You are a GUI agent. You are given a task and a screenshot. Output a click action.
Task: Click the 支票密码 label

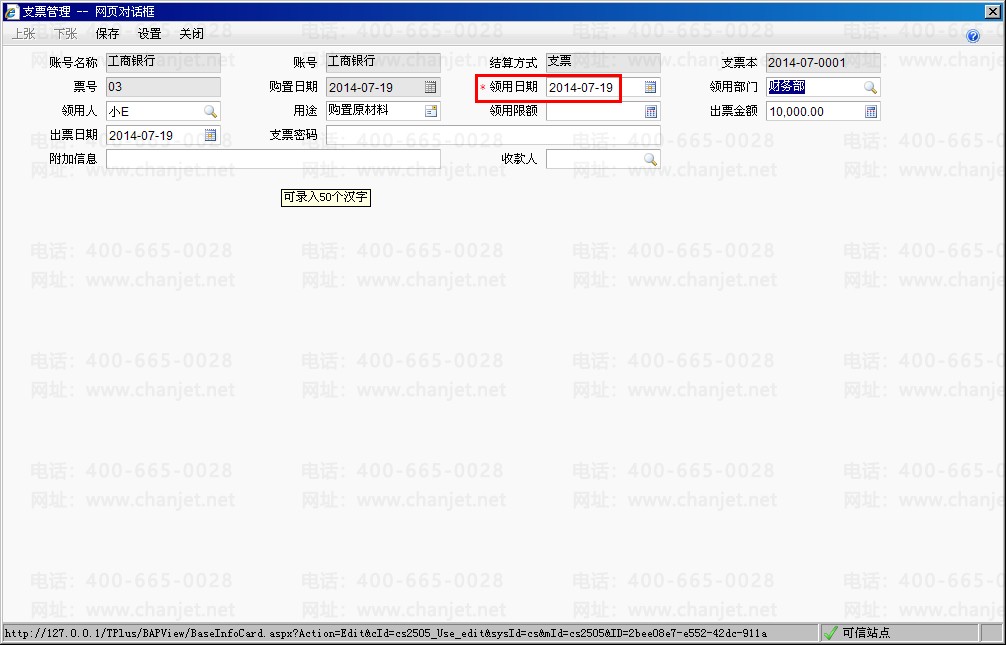click(x=293, y=135)
